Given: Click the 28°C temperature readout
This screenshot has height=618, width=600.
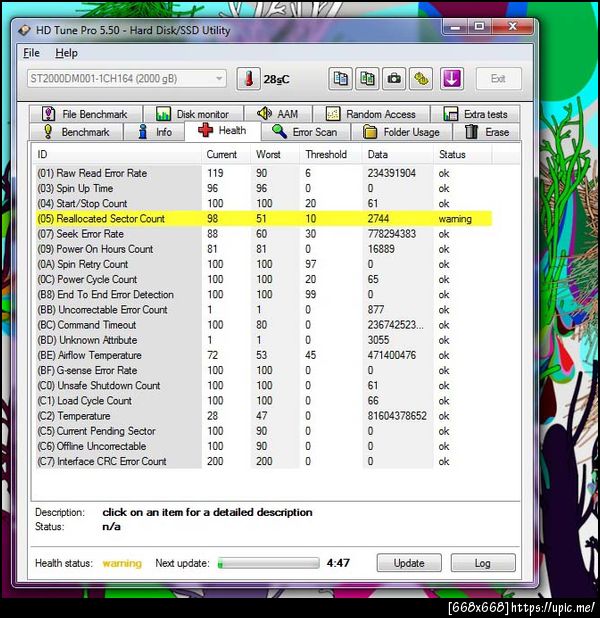Looking at the screenshot, I should tap(276, 80).
